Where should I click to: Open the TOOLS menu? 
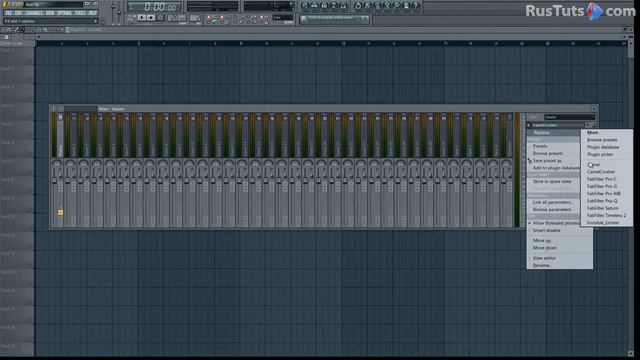[x=80, y=13]
